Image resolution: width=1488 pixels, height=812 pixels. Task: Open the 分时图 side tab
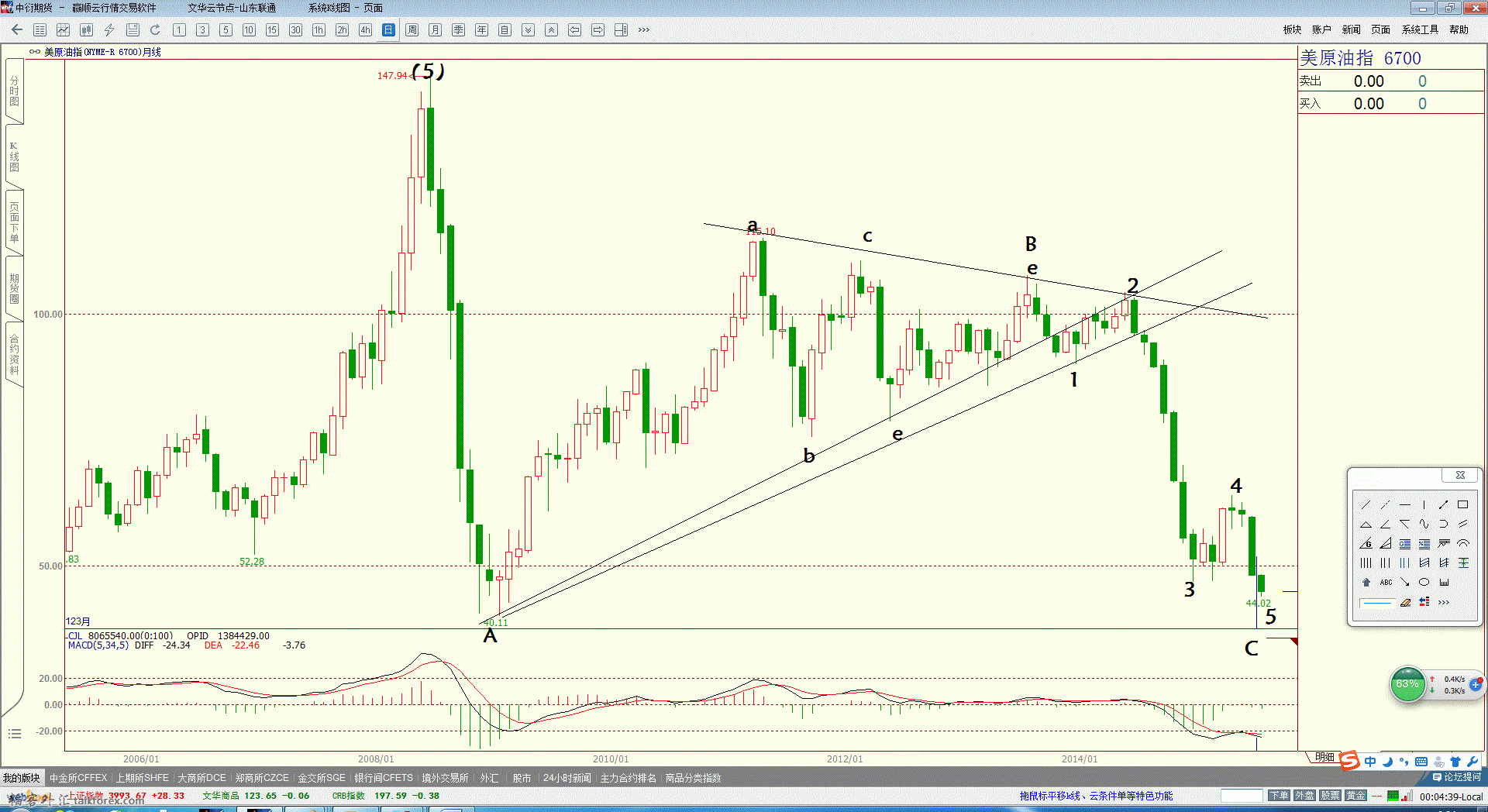point(14,91)
